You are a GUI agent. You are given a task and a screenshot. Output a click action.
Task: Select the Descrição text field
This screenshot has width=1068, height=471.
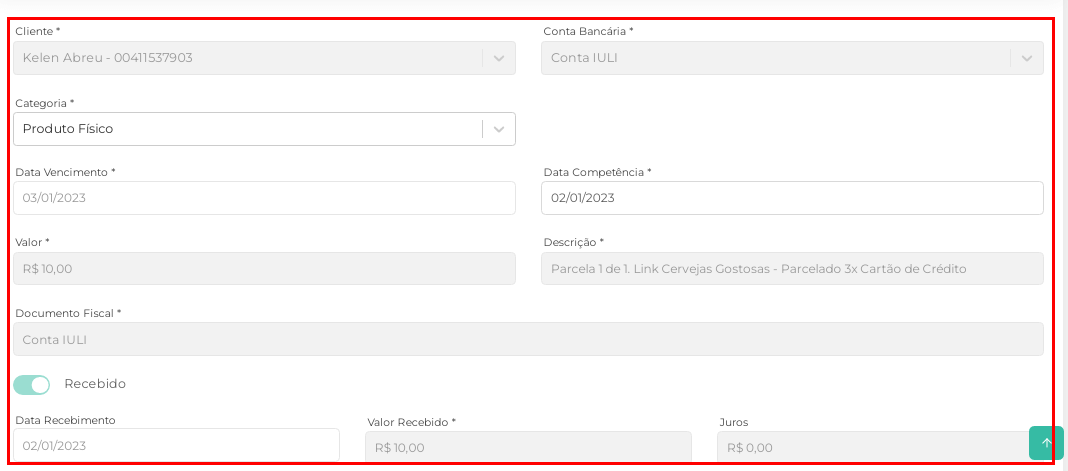point(792,269)
